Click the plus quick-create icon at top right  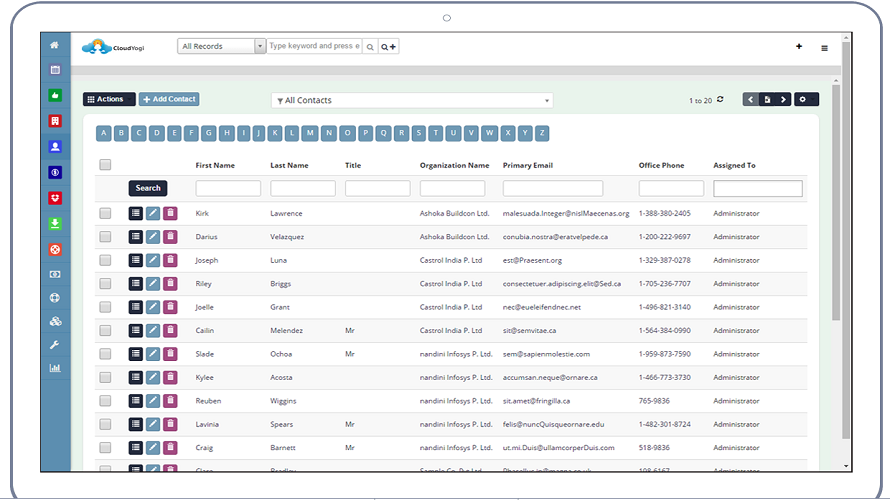[x=799, y=47]
